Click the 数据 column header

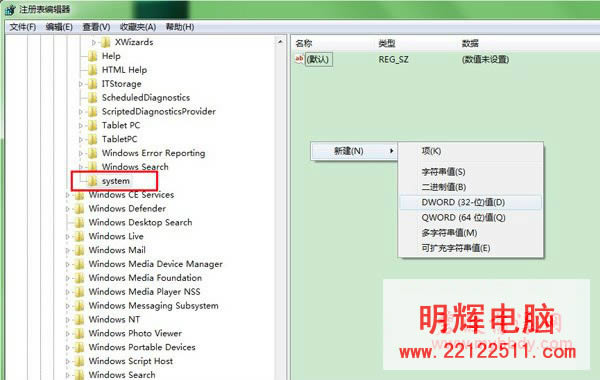tap(470, 43)
